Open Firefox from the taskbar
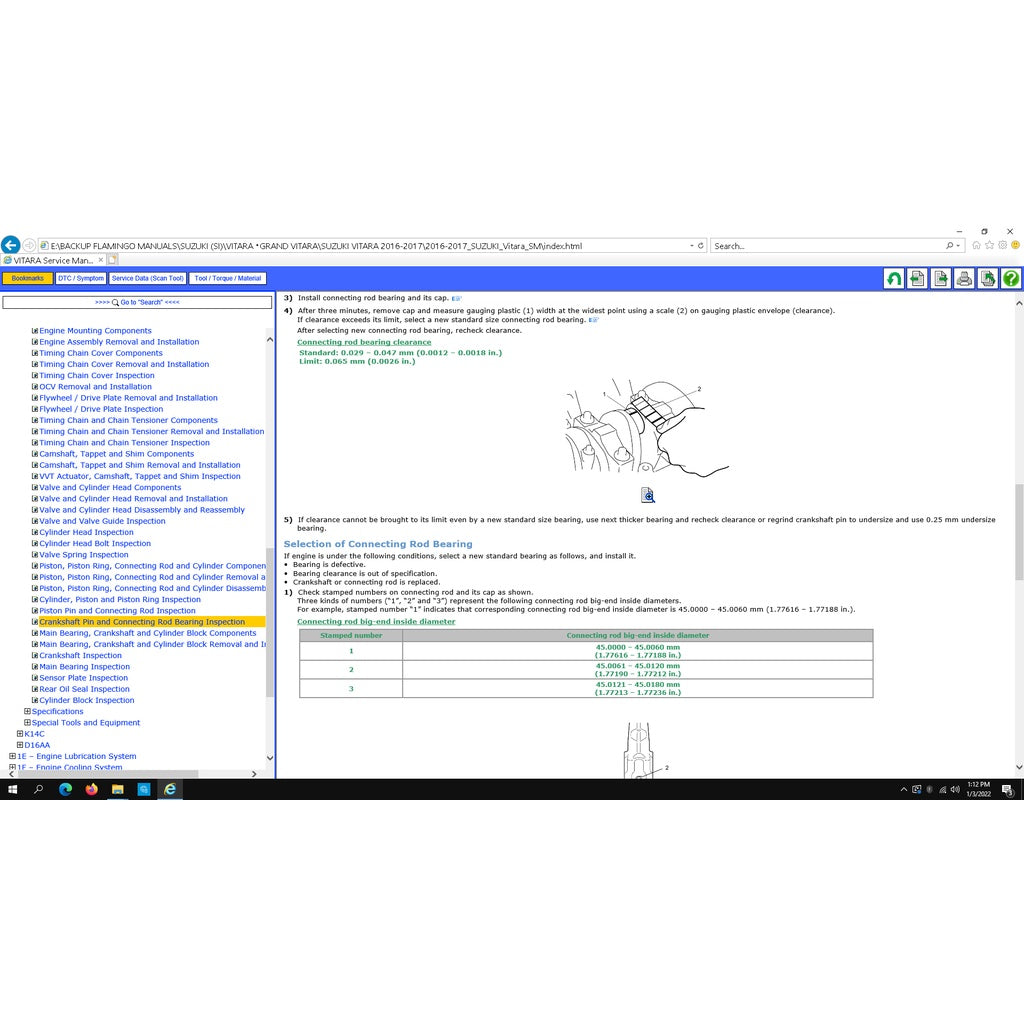The width and height of the screenshot is (1024, 1024). click(x=92, y=789)
